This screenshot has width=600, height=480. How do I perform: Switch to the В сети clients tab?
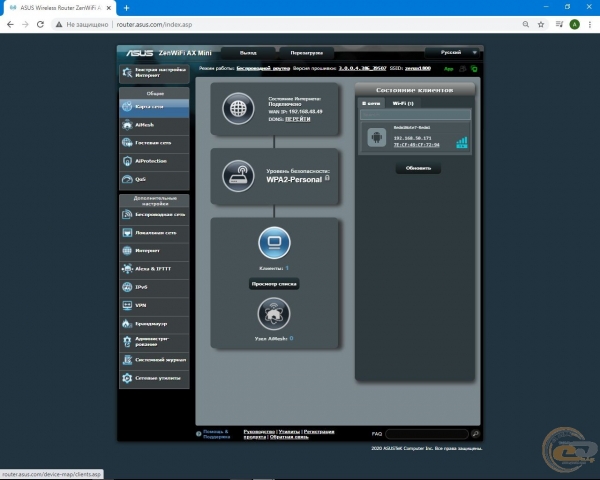(371, 103)
